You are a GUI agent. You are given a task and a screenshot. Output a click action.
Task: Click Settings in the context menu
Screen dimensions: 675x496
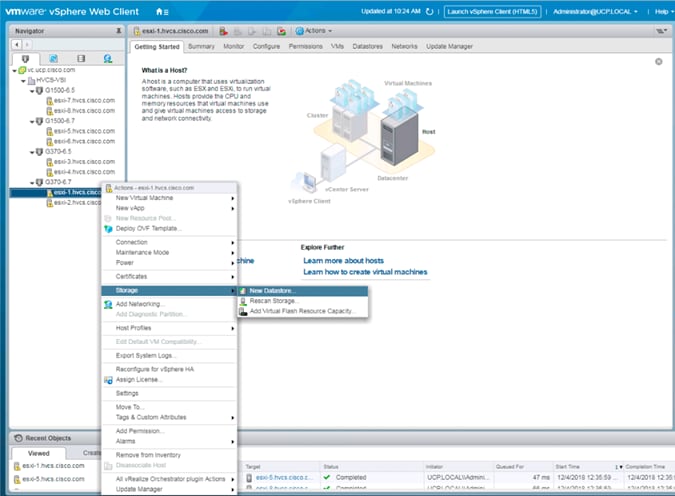(x=169, y=394)
